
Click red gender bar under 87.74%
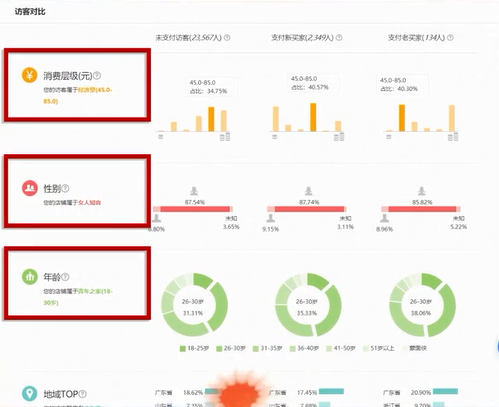tap(309, 209)
